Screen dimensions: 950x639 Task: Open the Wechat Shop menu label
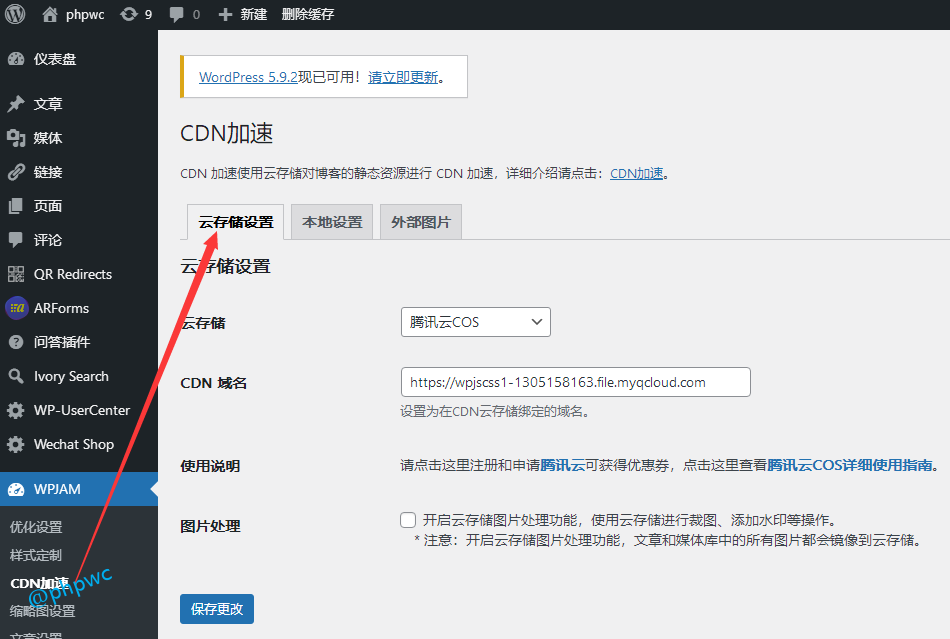coord(74,445)
